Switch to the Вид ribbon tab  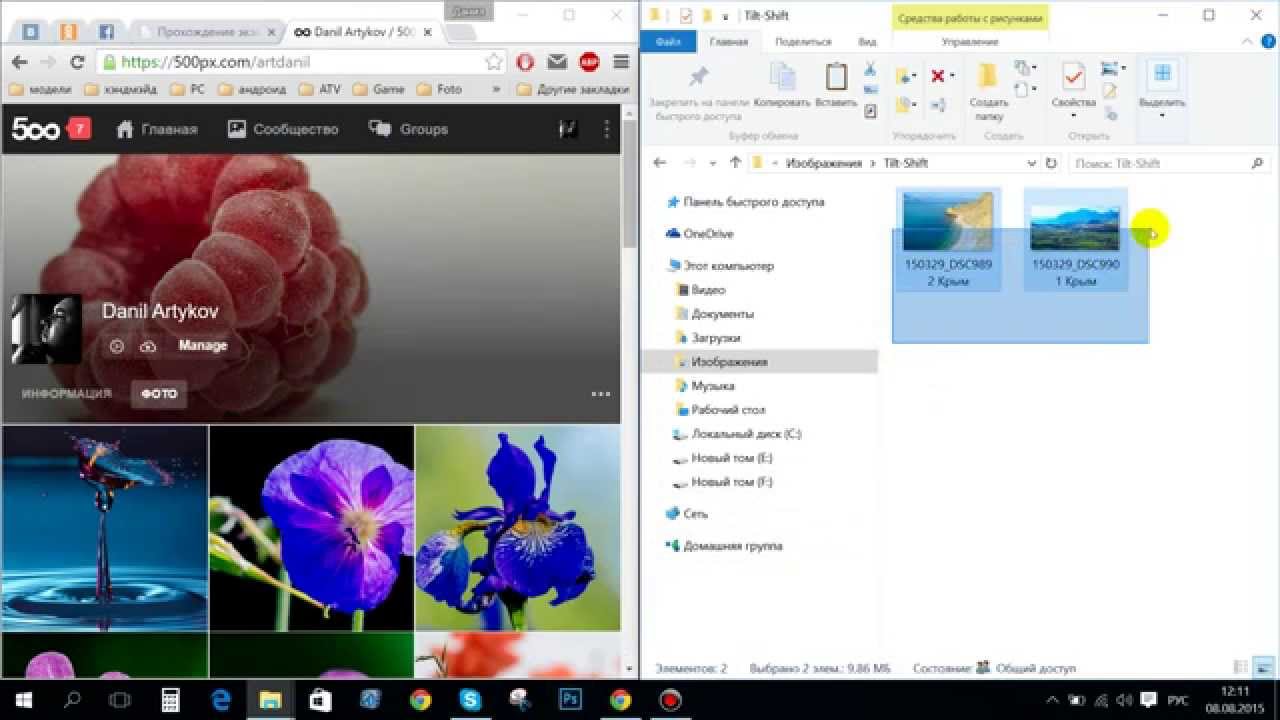click(x=867, y=42)
